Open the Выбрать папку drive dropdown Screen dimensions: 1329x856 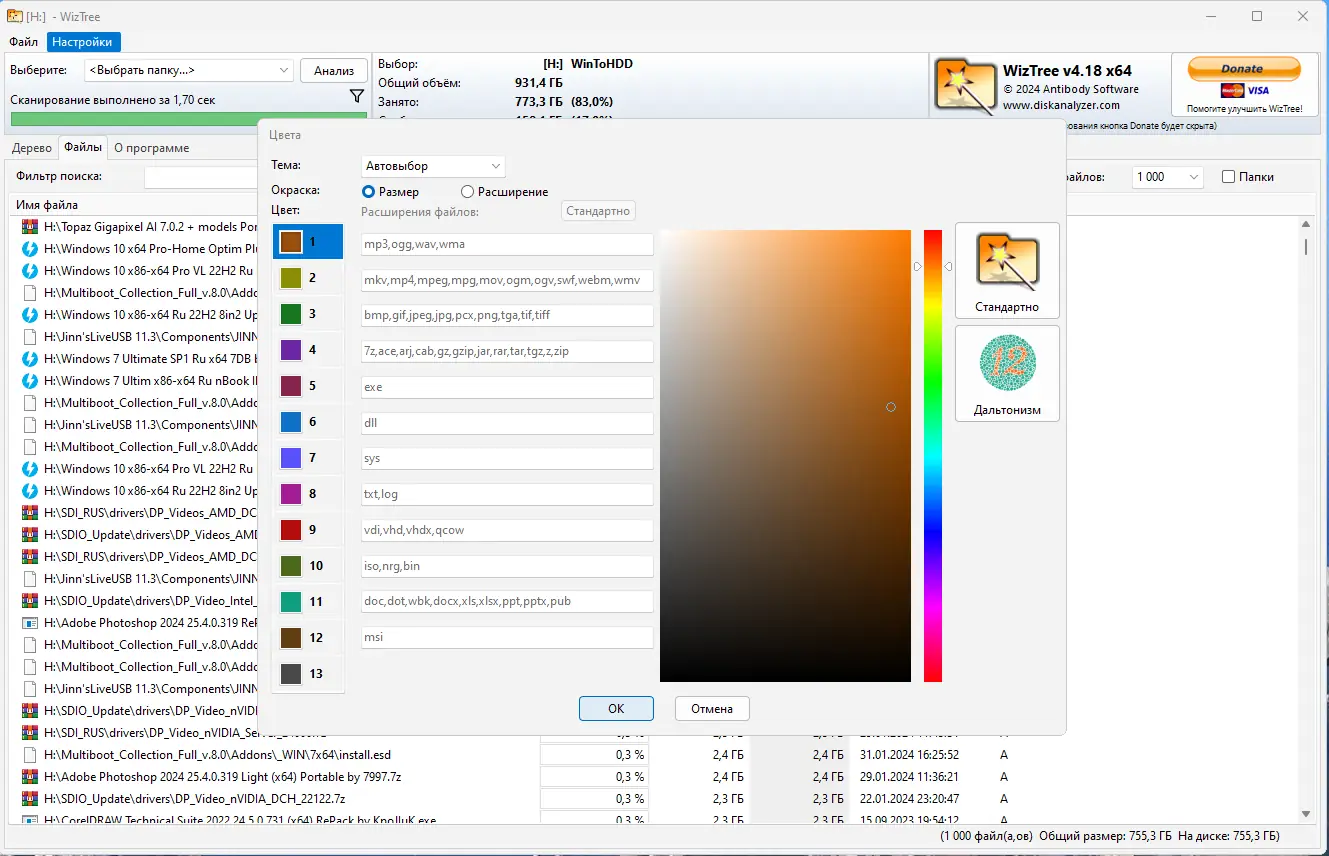pos(189,70)
